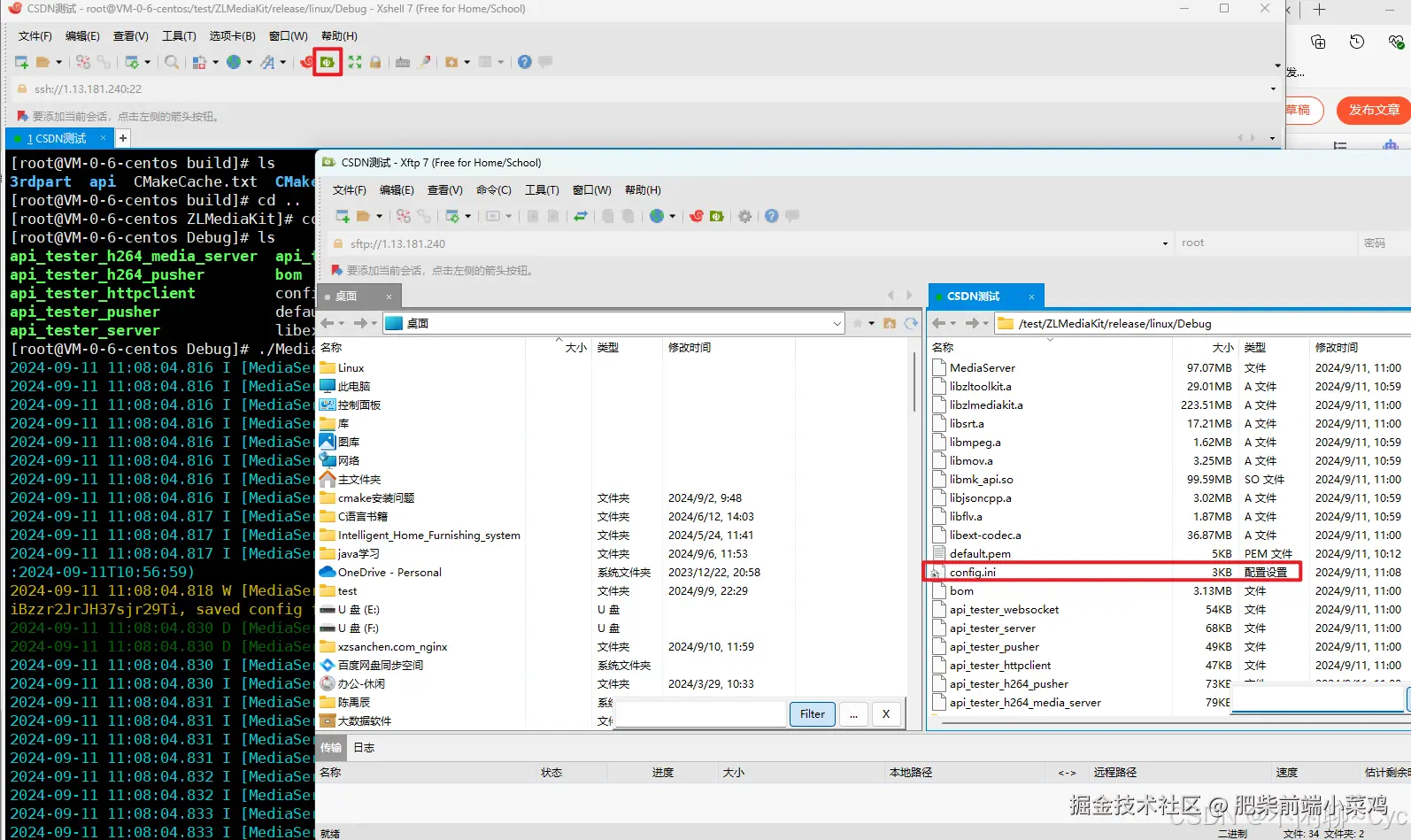
Task: Open Xshell 文件(F) menu
Action: point(35,36)
